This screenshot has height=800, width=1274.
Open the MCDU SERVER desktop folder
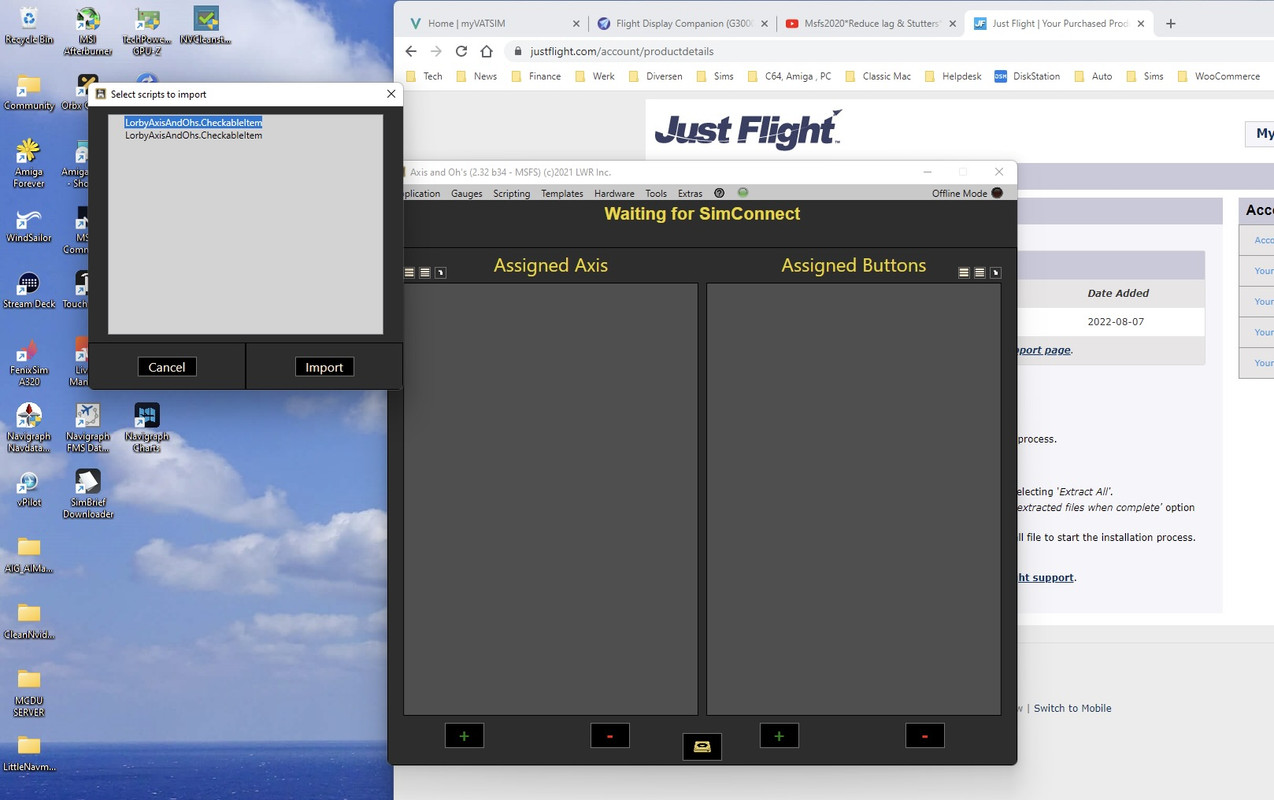pos(29,693)
